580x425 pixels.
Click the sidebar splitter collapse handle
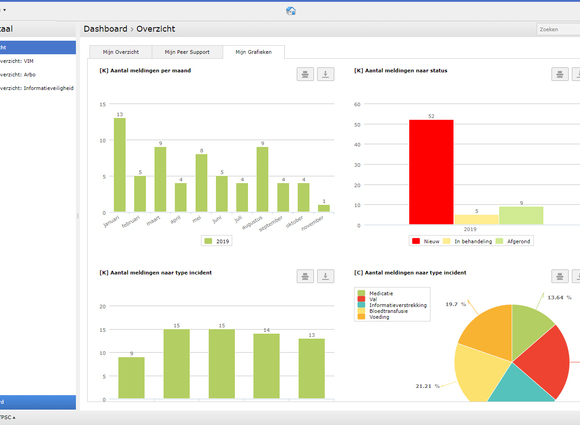point(78,216)
